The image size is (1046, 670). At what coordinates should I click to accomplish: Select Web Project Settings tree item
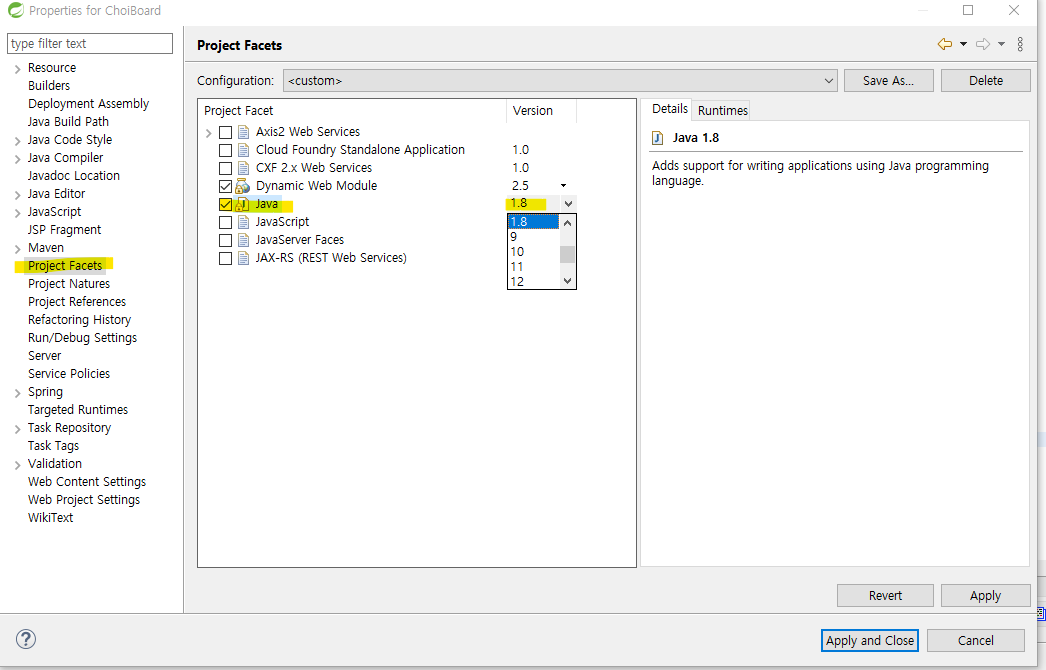[x=83, y=500]
